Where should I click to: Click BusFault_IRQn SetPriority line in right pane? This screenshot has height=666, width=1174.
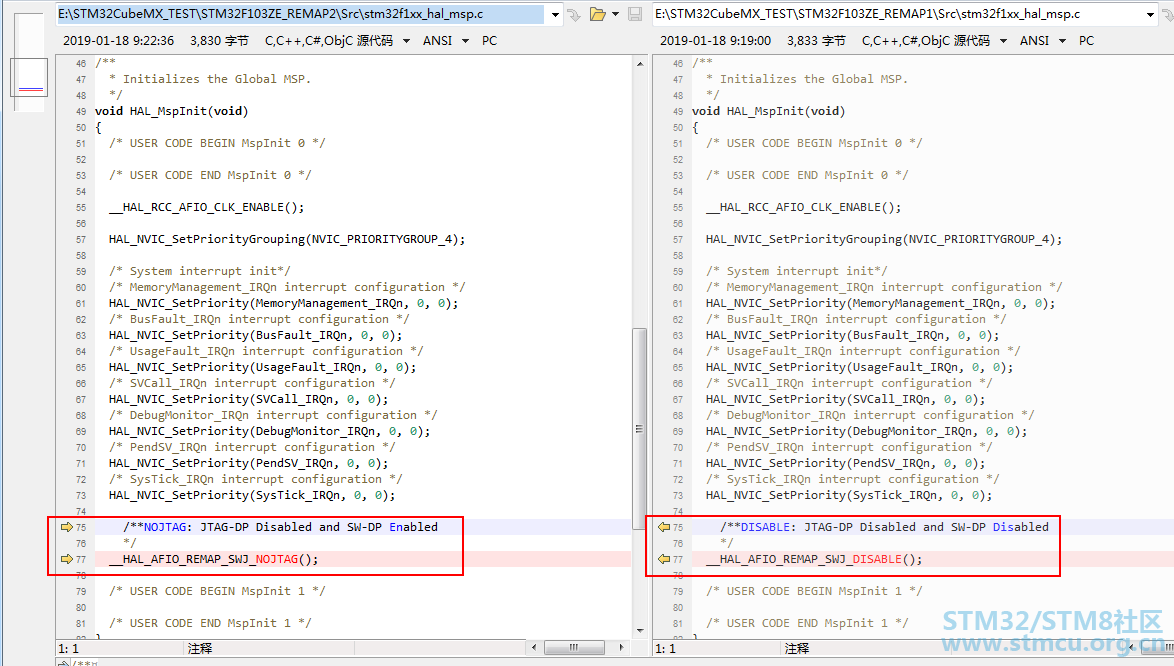click(x=852, y=335)
